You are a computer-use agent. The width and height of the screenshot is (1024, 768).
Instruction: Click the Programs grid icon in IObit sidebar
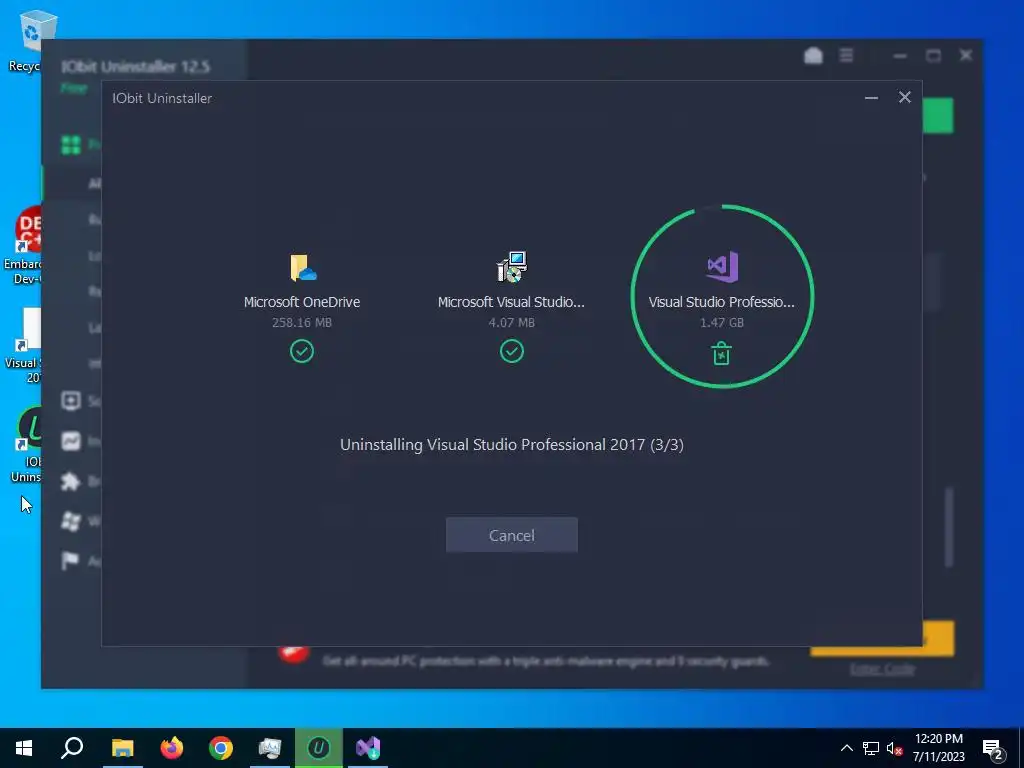coord(71,144)
